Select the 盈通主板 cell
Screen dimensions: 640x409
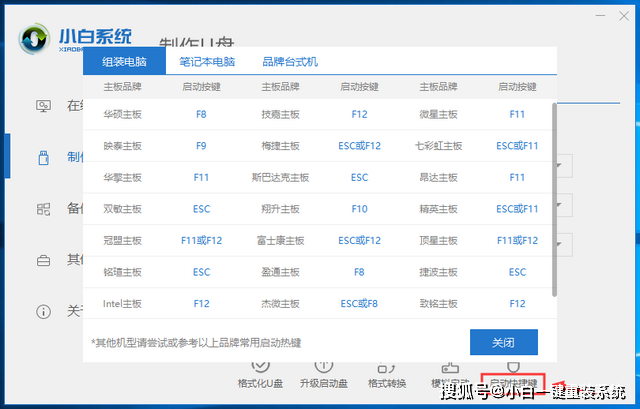280,272
